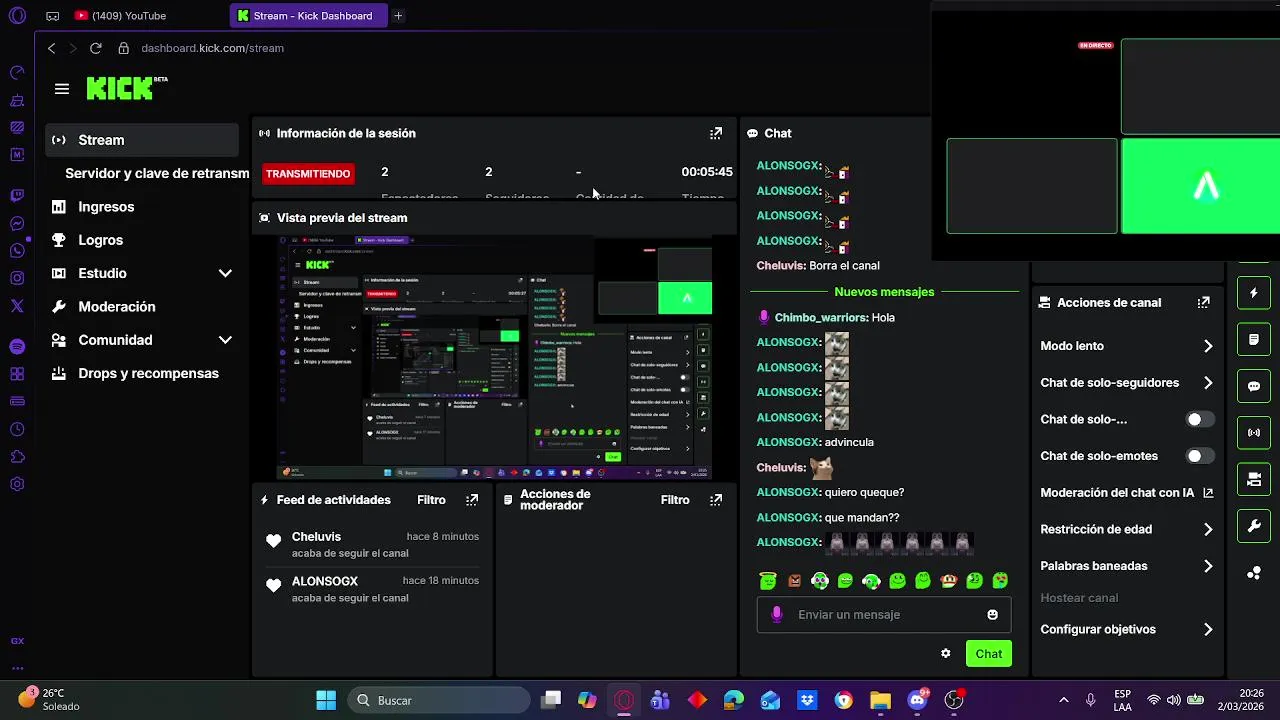Select the mushroom emote in quick row
The height and width of the screenshot is (720, 1280).
click(948, 581)
